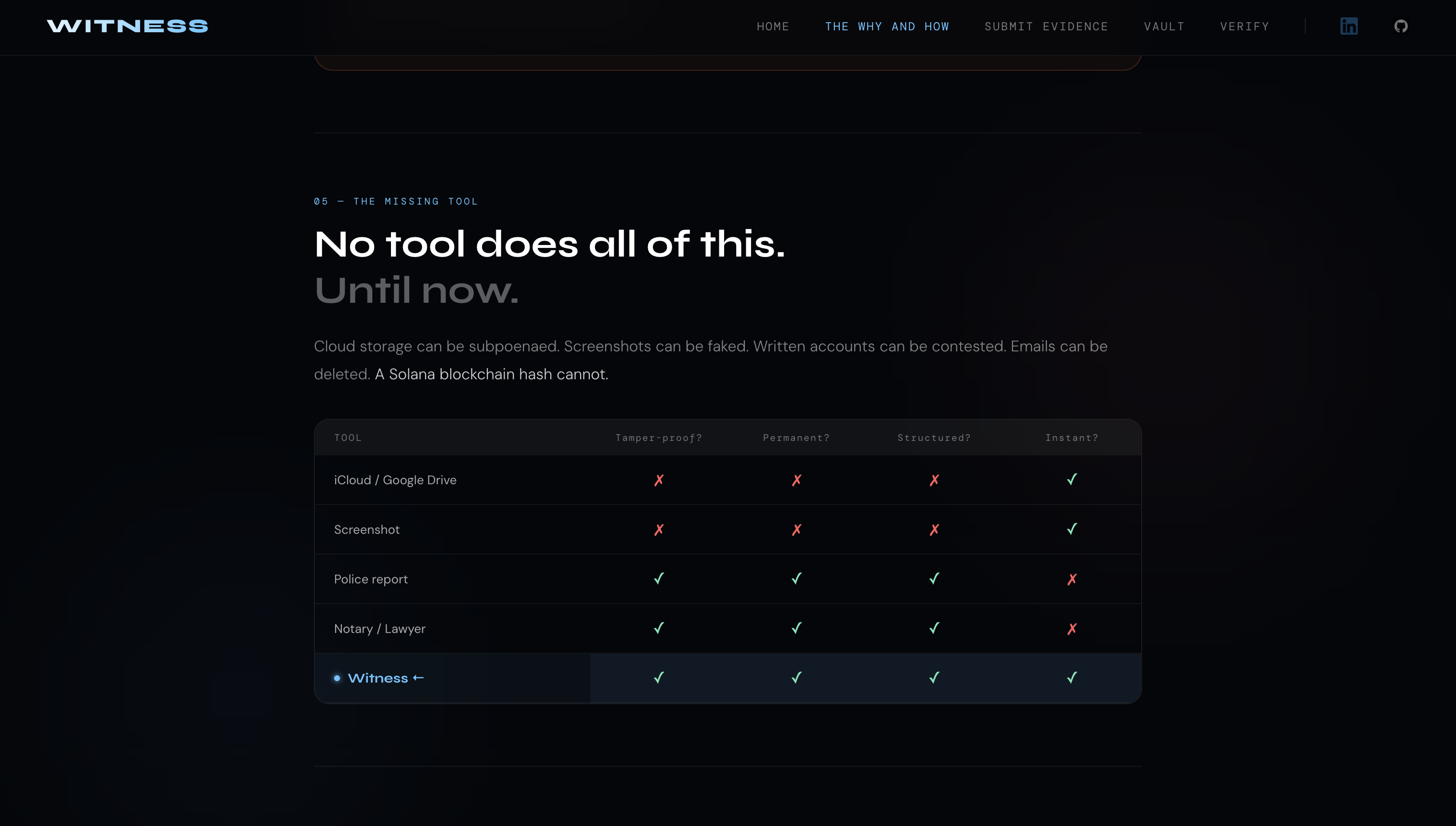Click the WITNESS logo
Screen dimensions: 1456x826
pos(128,26)
